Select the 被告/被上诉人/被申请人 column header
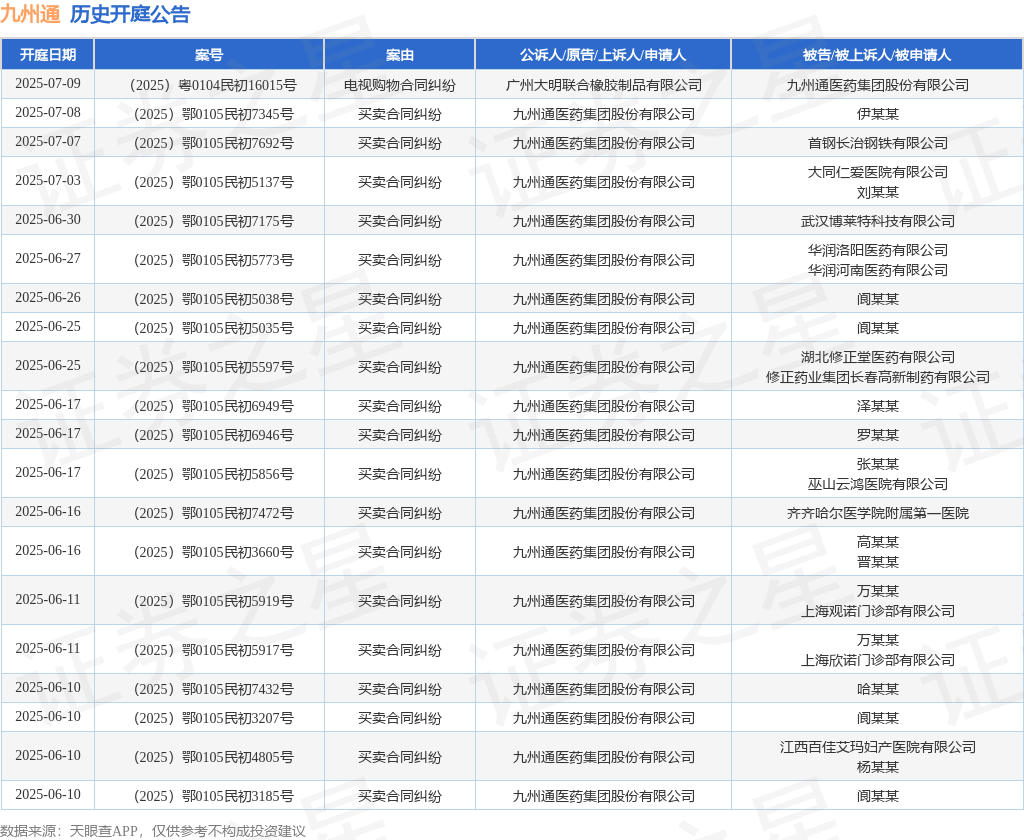This screenshot has width=1024, height=840. 877,55
